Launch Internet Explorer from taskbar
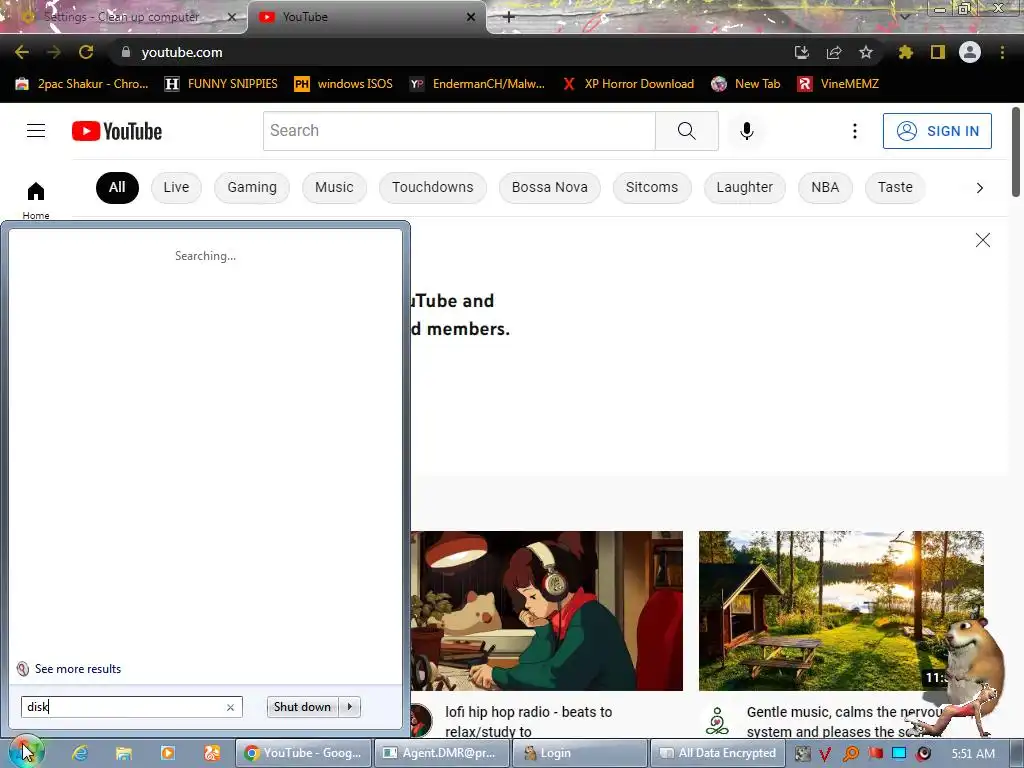This screenshot has width=1024, height=768. (x=80, y=753)
